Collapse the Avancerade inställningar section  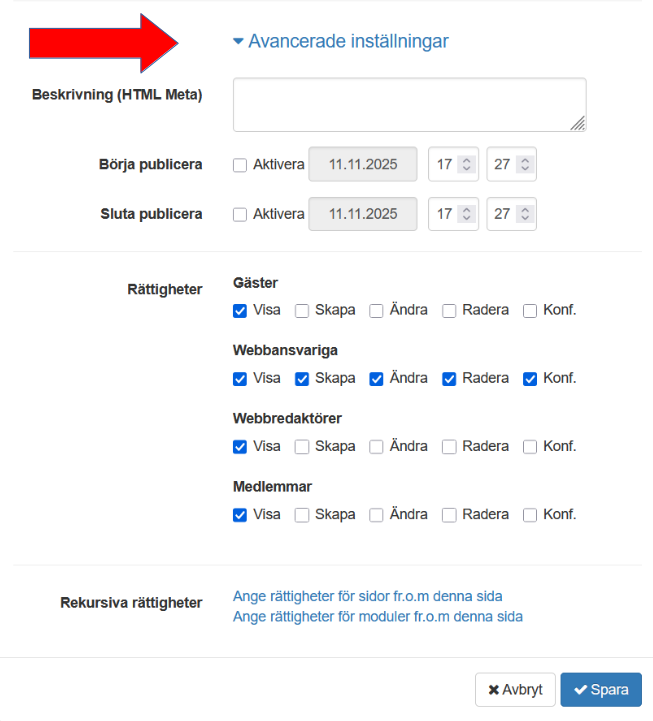[340, 41]
